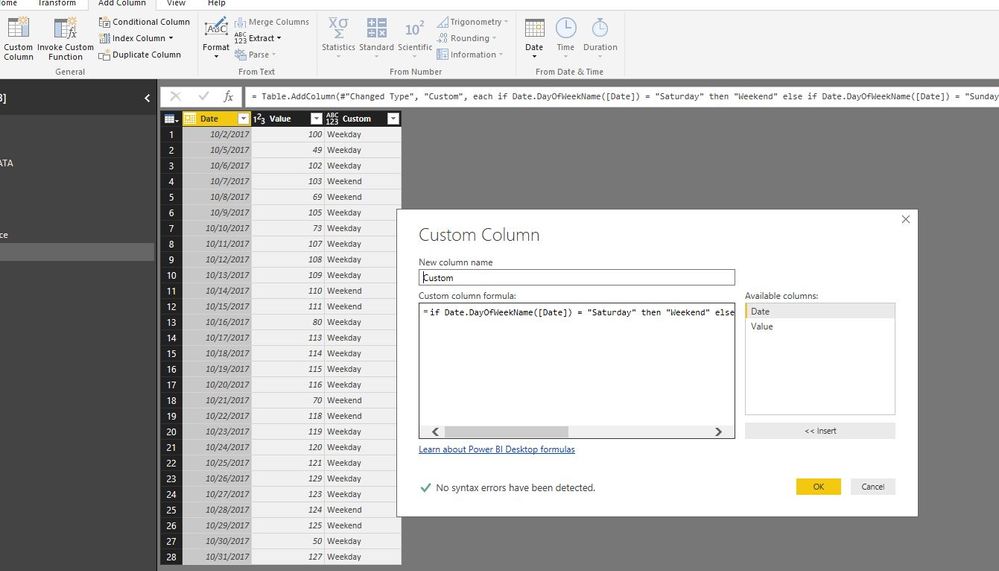The image size is (999, 571).
Task: Click the OK button
Action: [819, 486]
